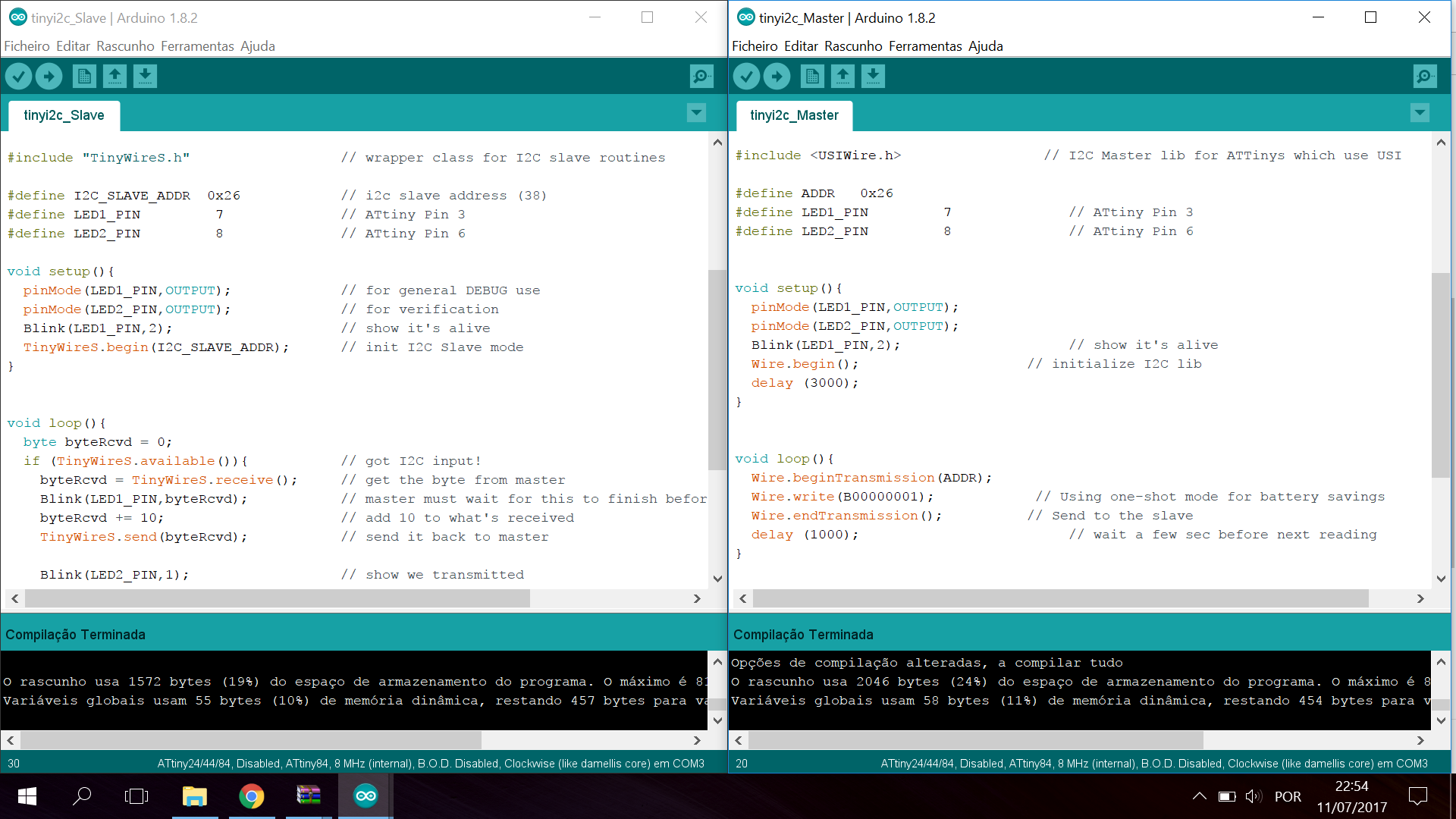Click scroll-left arrow of Master editor

[742, 598]
